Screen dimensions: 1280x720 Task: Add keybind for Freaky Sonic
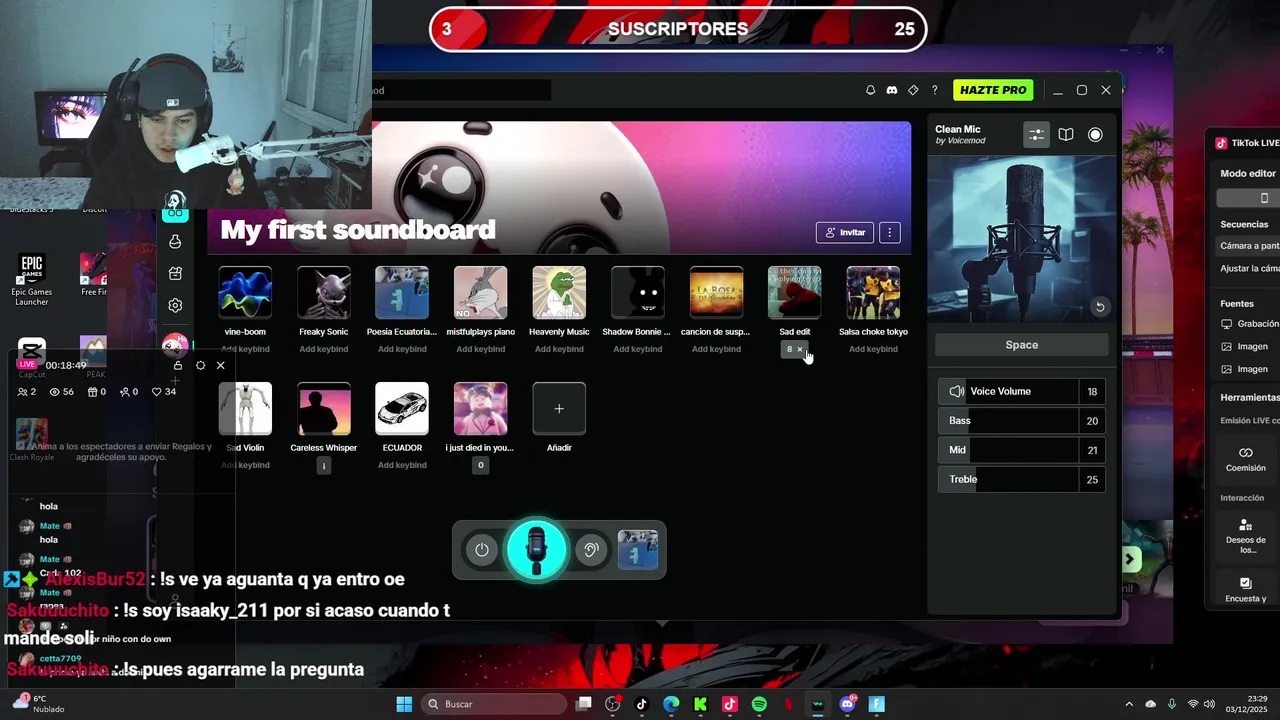coord(324,349)
